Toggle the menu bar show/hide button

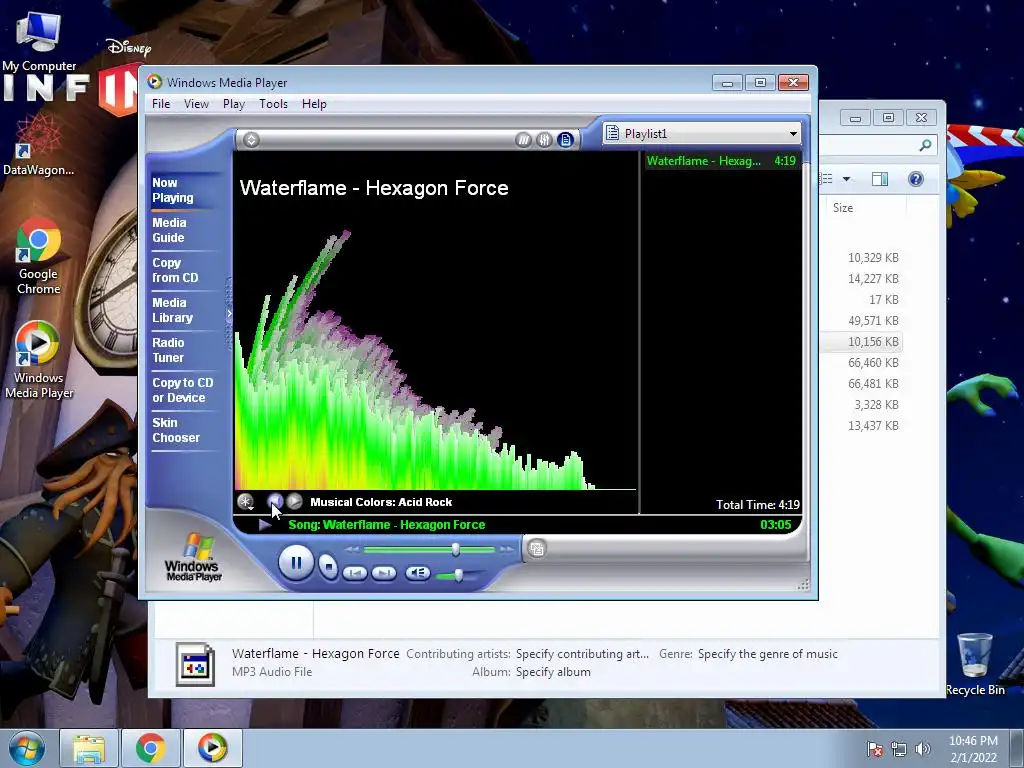251,140
